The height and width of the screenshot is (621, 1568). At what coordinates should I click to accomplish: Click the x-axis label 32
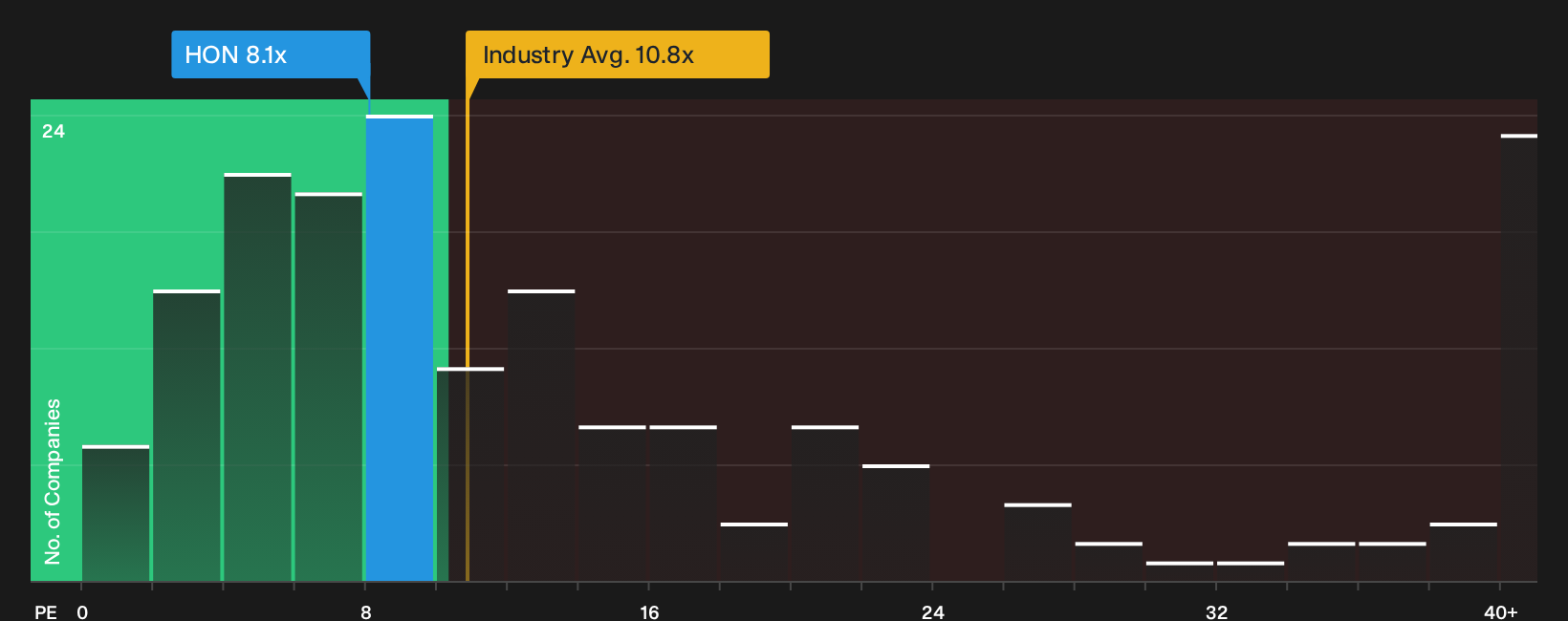click(x=1216, y=612)
